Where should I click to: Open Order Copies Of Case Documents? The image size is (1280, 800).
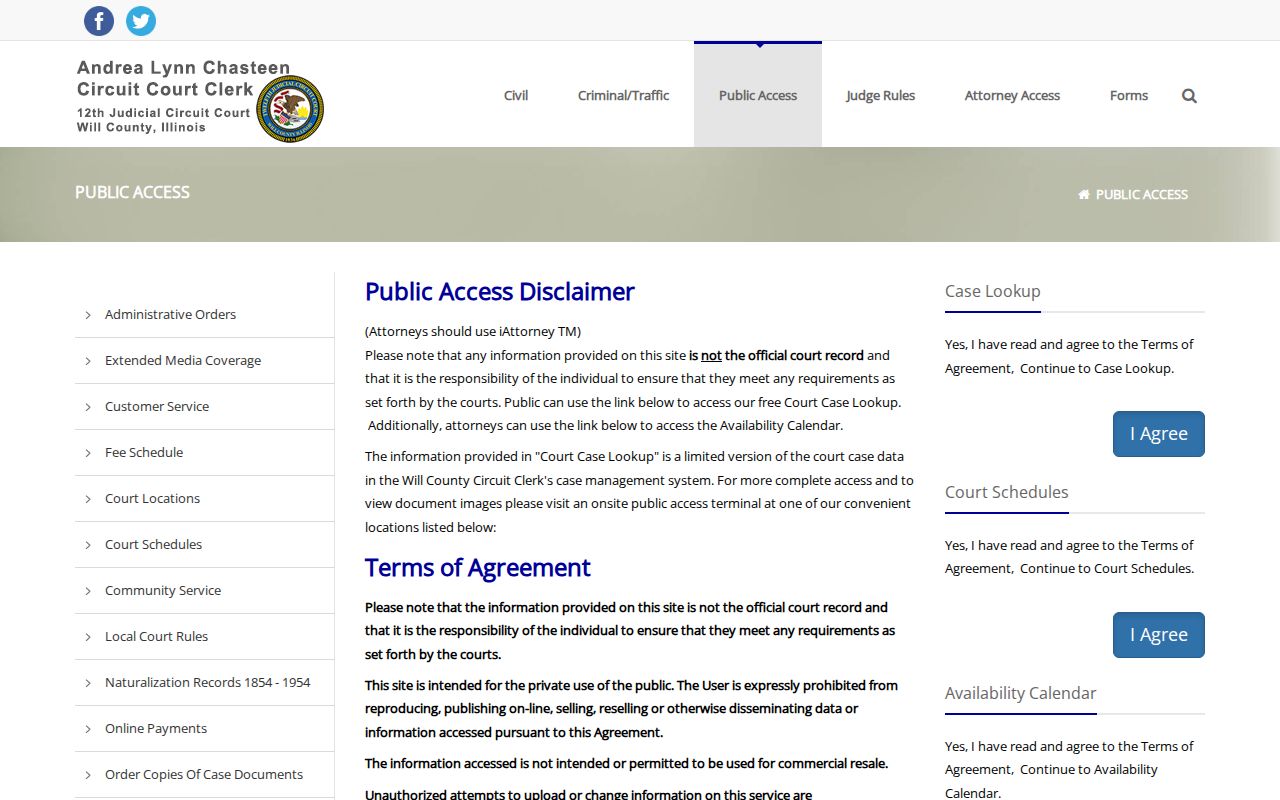pos(204,774)
